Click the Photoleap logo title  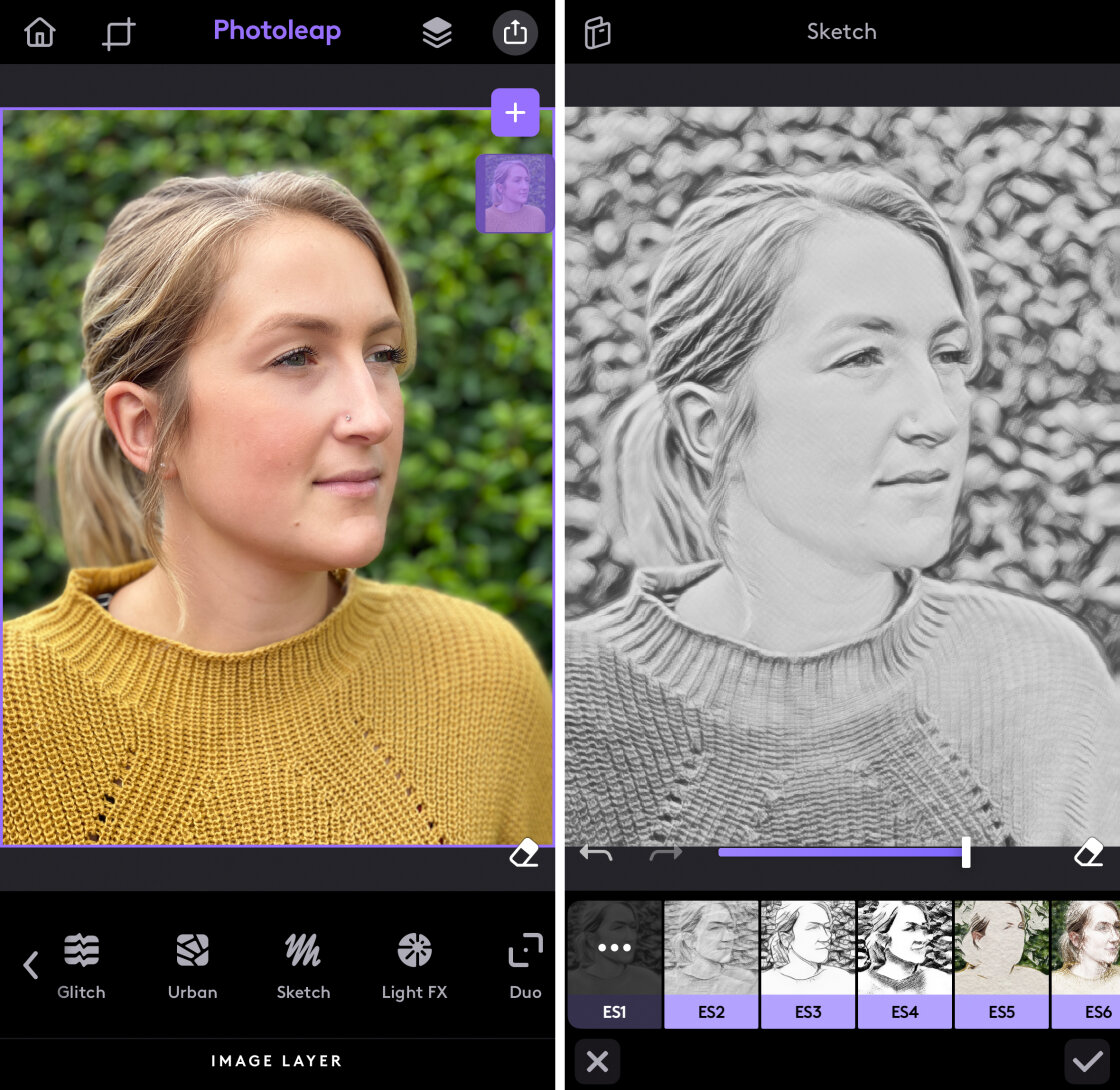pyautogui.click(x=277, y=31)
